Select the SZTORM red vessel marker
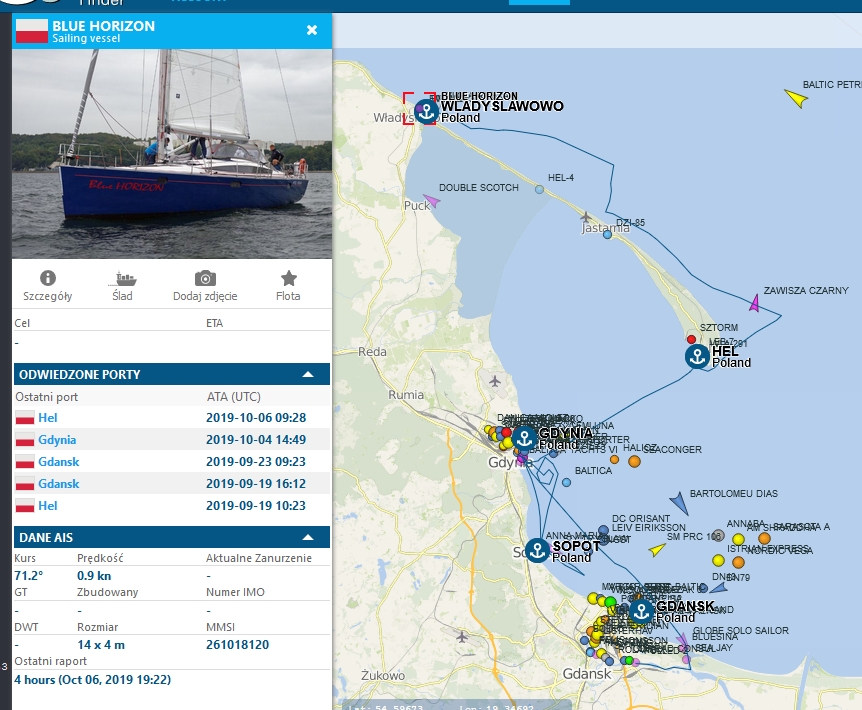Screen dimensions: 862x710 692,339
